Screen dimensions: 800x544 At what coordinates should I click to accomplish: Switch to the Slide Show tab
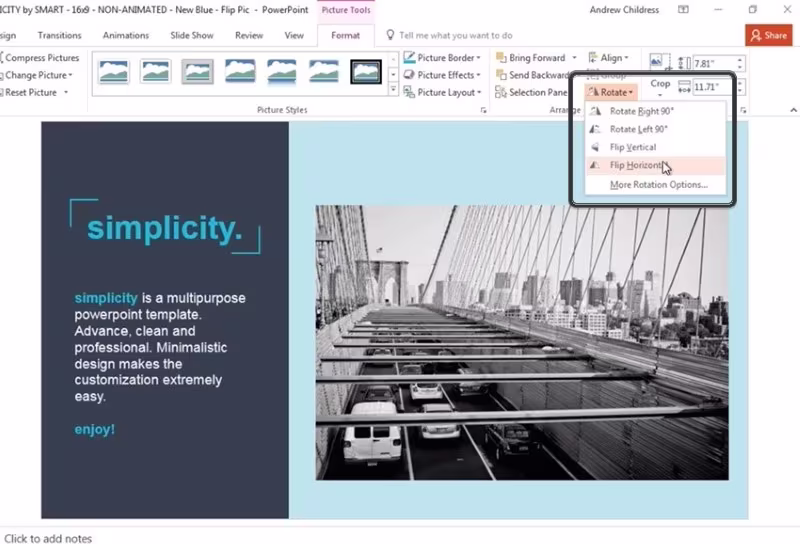tap(192, 35)
